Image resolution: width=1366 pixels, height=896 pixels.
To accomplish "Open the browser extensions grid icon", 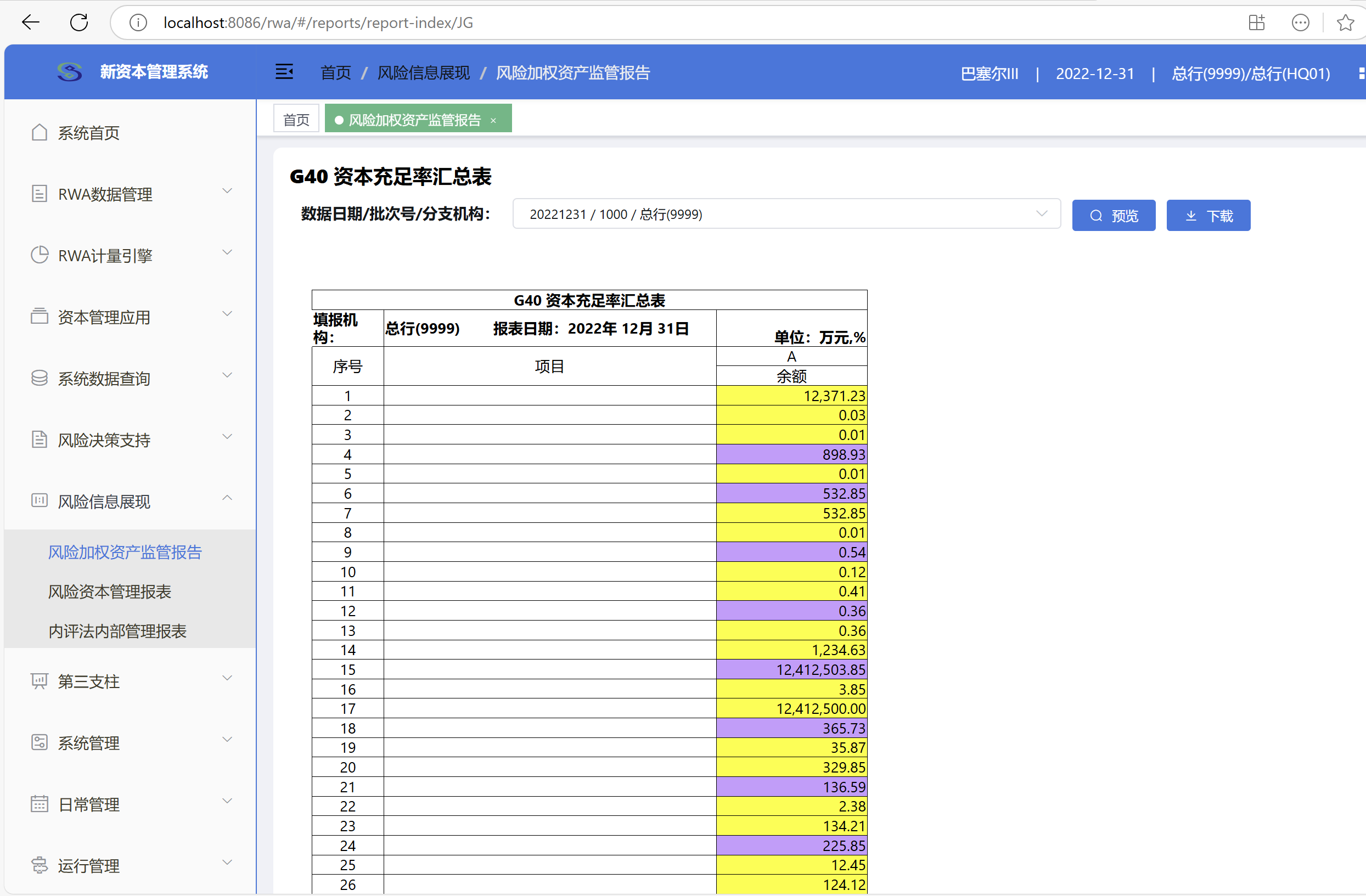I will tap(1256, 23).
